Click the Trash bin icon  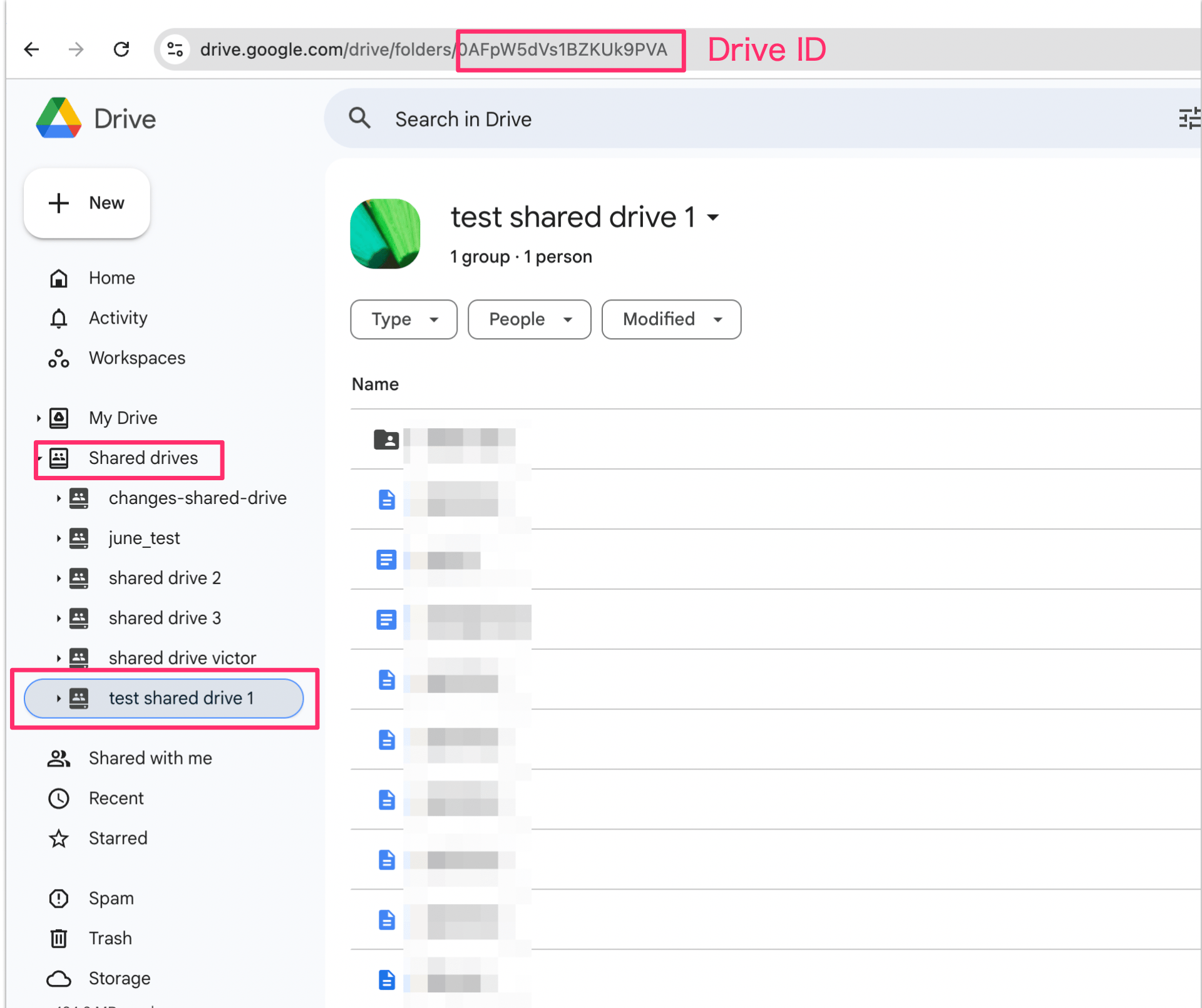click(x=59, y=939)
